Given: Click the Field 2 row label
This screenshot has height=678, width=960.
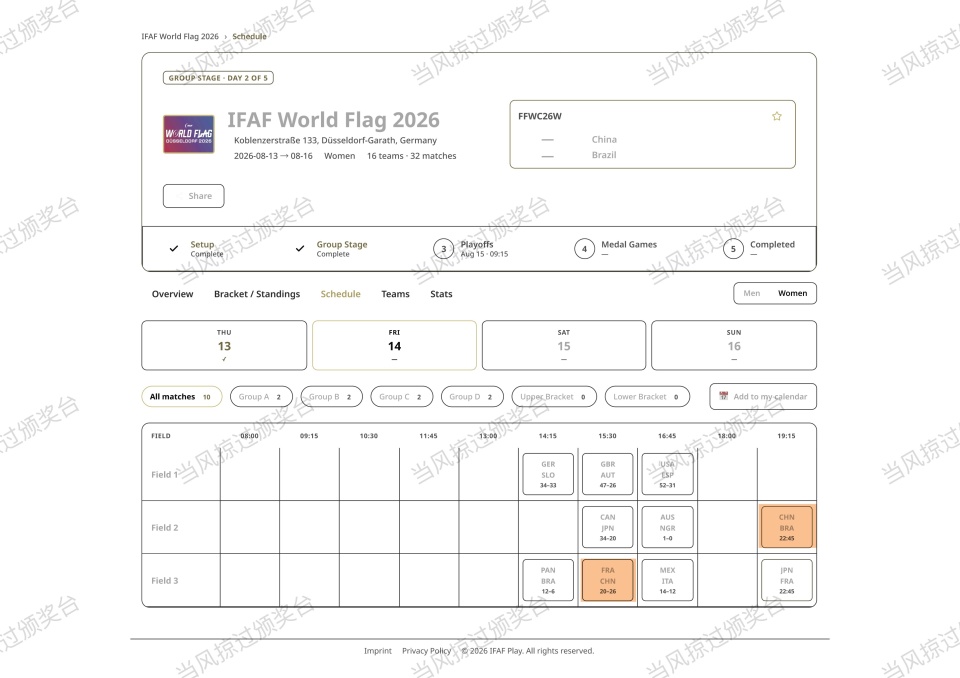Looking at the screenshot, I should [x=165, y=527].
